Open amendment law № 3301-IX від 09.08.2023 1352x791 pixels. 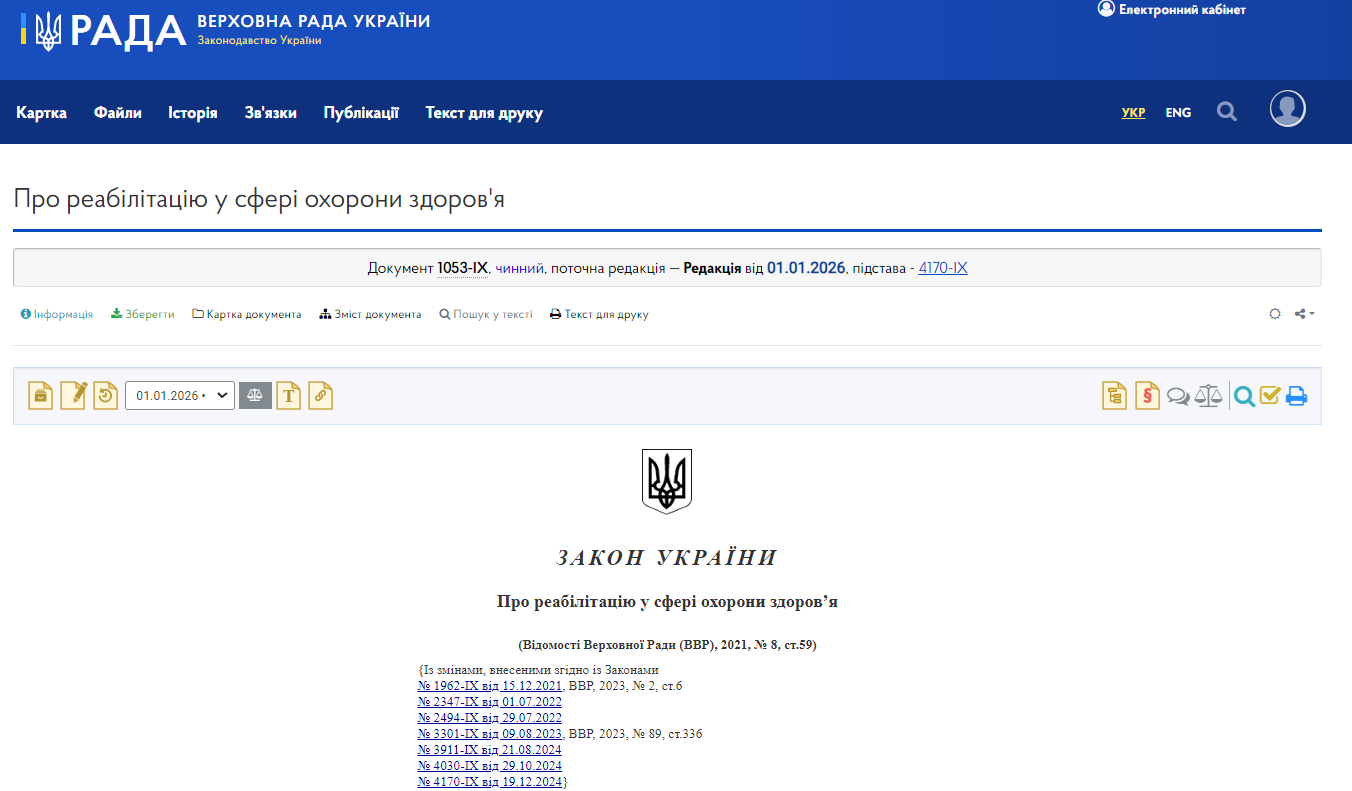coord(490,734)
